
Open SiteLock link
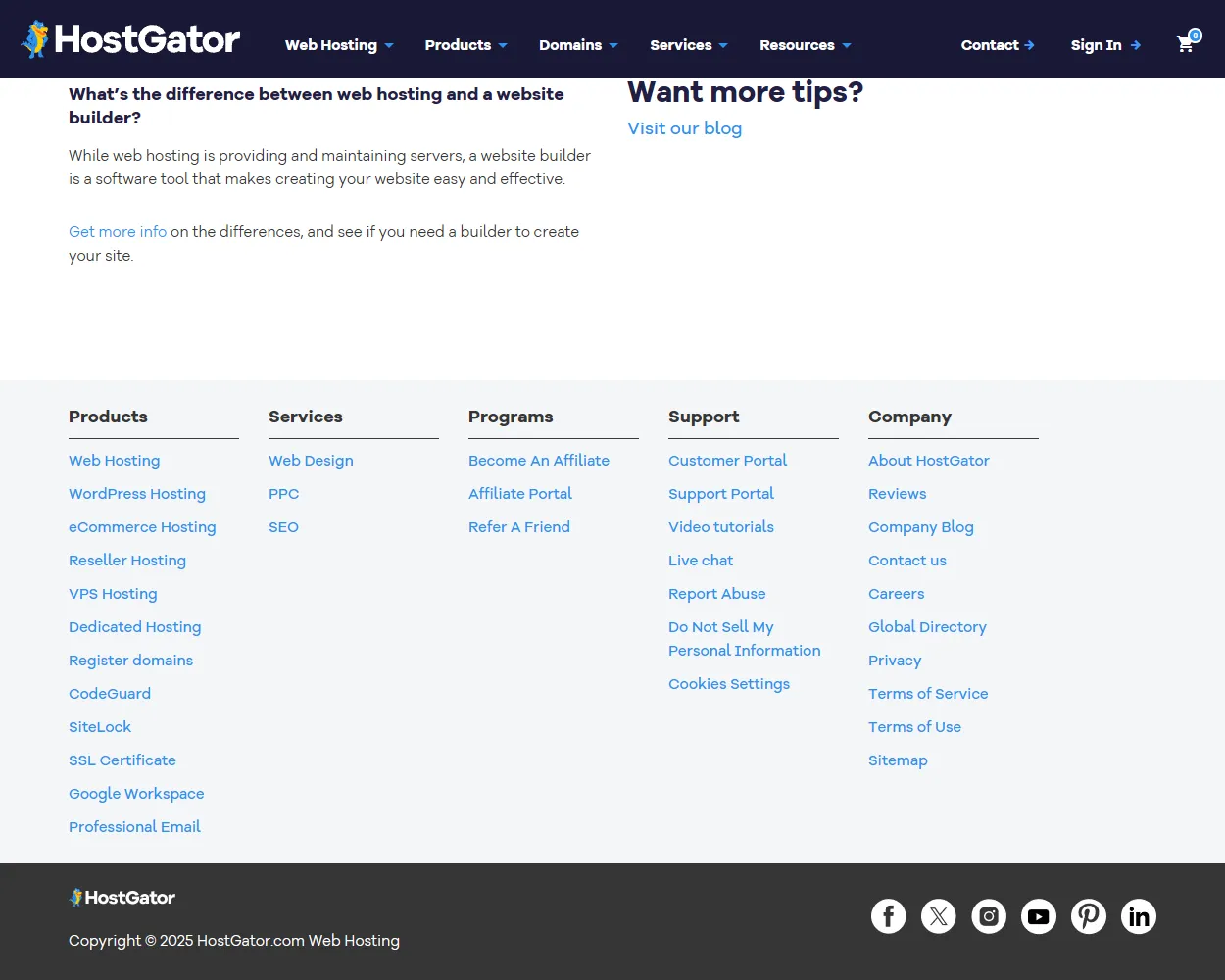coord(100,727)
